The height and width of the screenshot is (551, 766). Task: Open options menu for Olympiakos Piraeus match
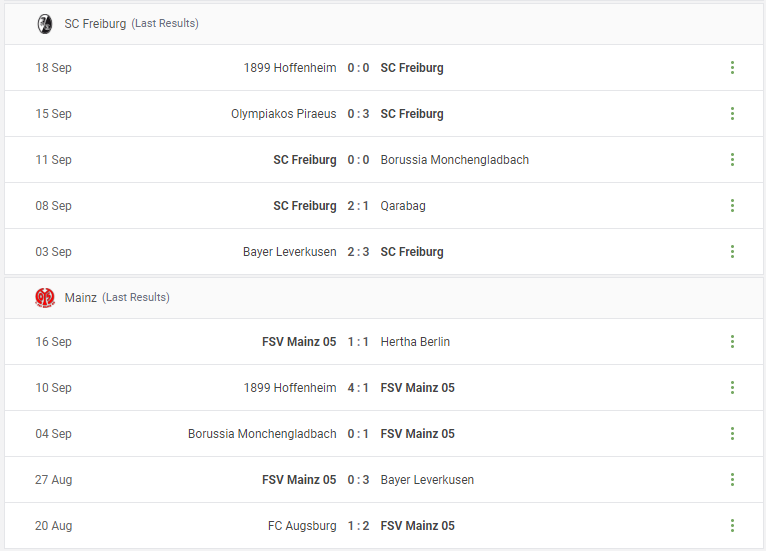[732, 114]
